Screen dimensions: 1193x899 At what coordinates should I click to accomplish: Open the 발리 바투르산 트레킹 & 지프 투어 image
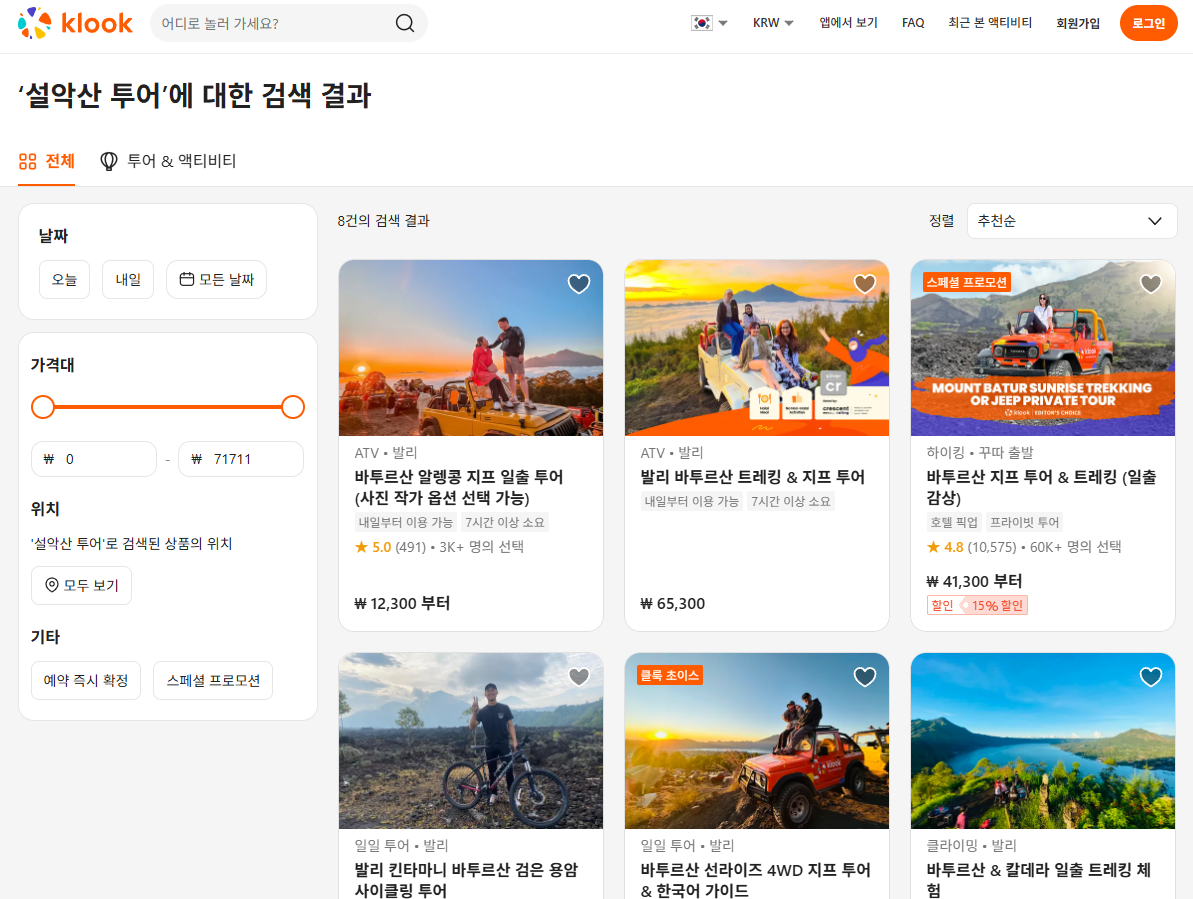(757, 348)
